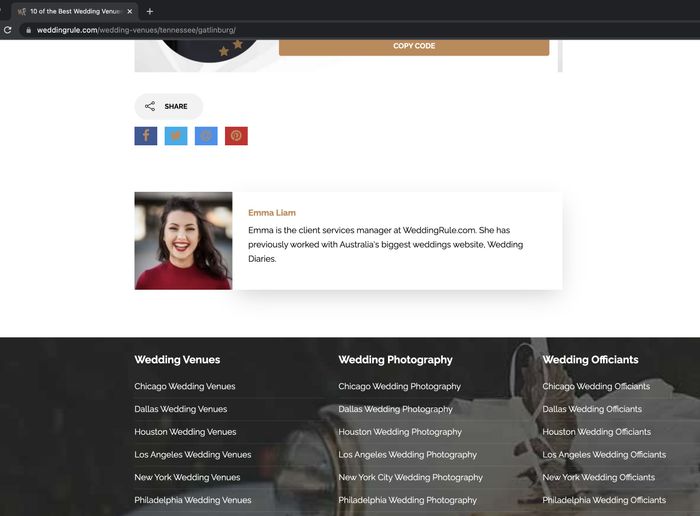Open Emma Liam author link
The width and height of the screenshot is (700, 516).
point(272,212)
